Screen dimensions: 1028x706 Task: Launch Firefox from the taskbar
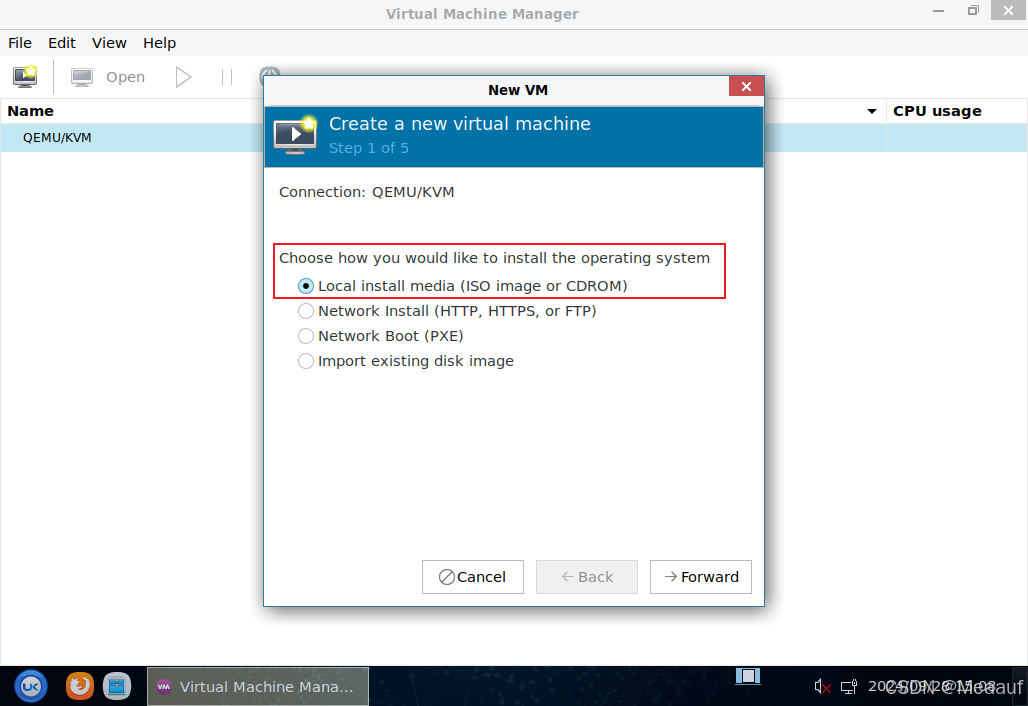(79, 686)
